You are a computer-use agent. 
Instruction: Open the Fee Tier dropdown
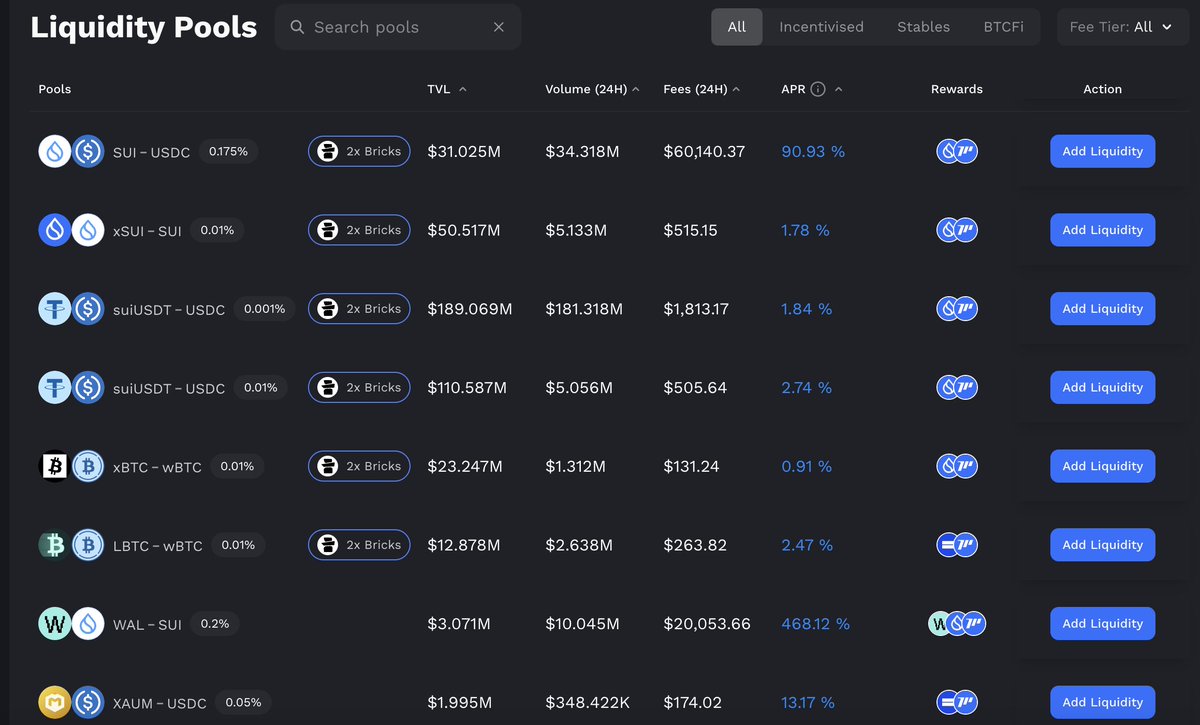tap(1120, 27)
